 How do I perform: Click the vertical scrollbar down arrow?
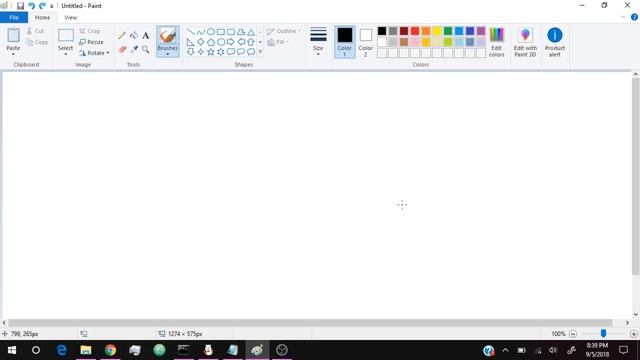point(636,314)
